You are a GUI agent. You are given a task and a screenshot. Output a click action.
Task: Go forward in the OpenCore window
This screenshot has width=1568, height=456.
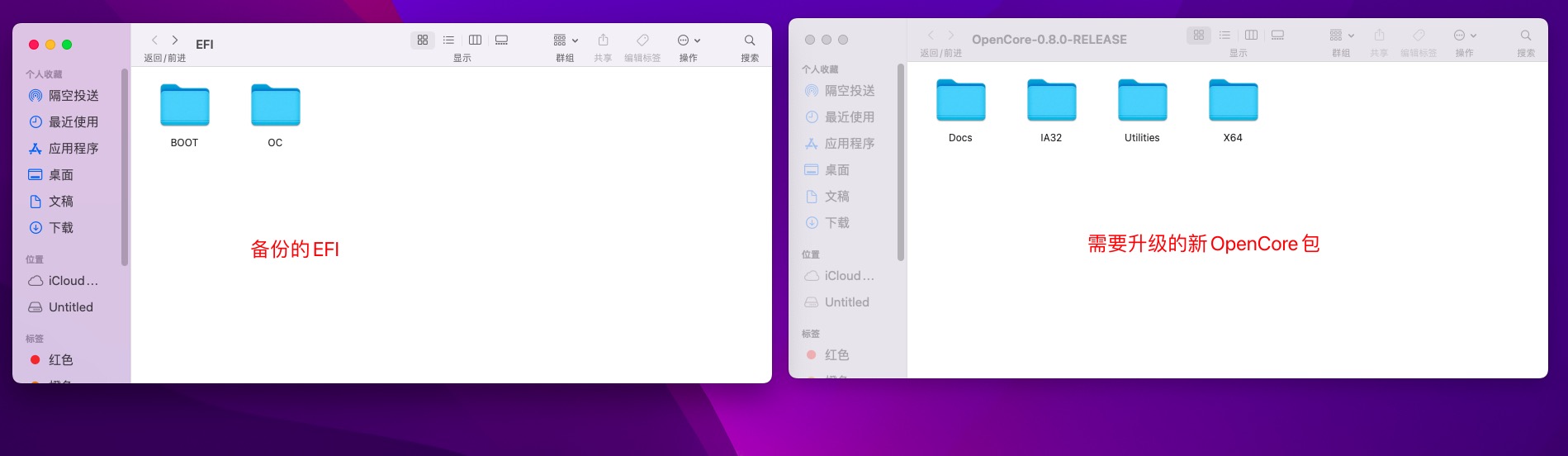951,35
